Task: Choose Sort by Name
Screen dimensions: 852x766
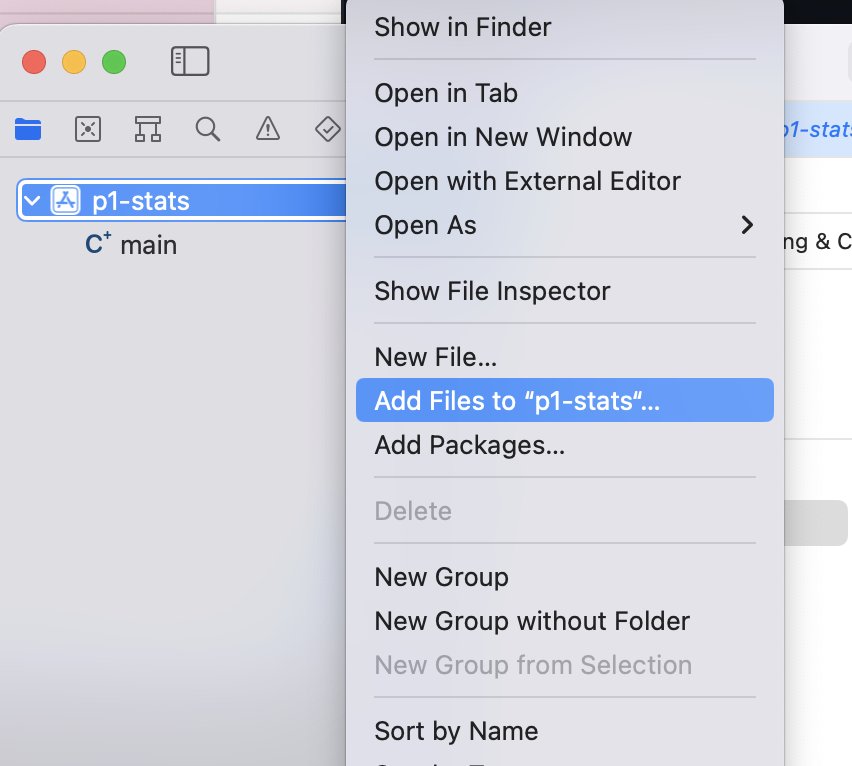Action: [x=456, y=731]
